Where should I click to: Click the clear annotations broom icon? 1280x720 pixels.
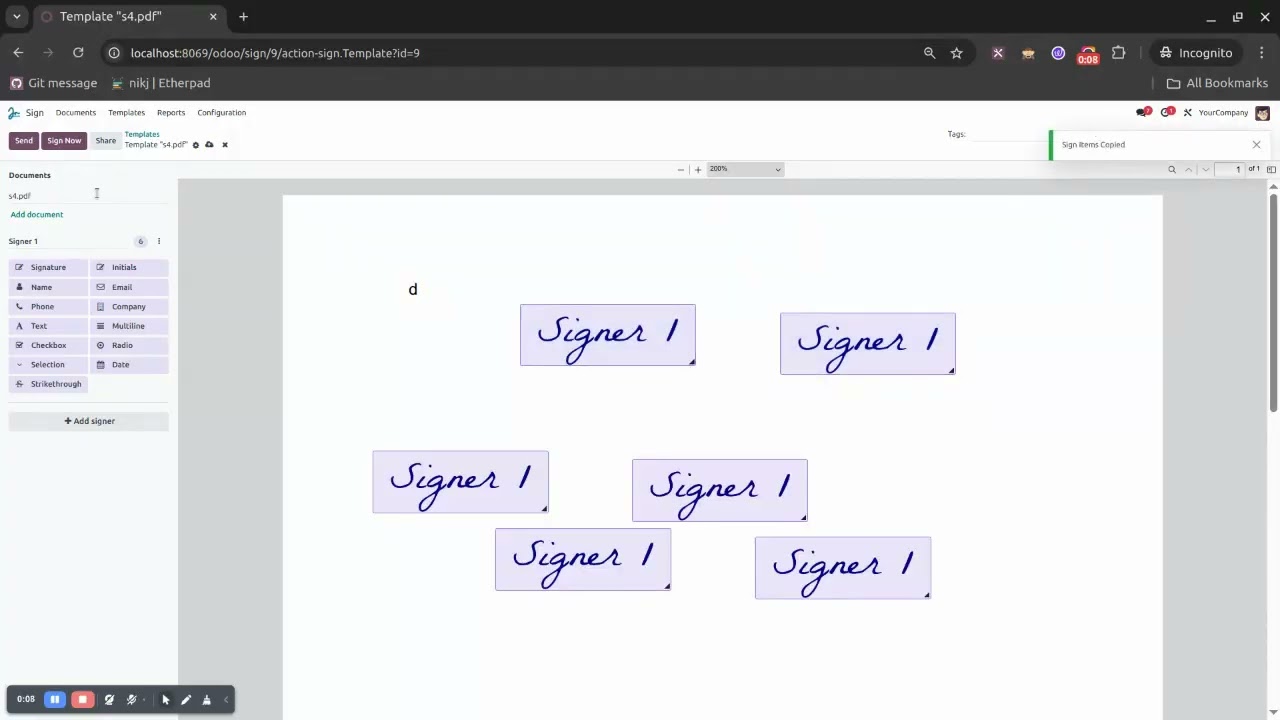coord(207,700)
